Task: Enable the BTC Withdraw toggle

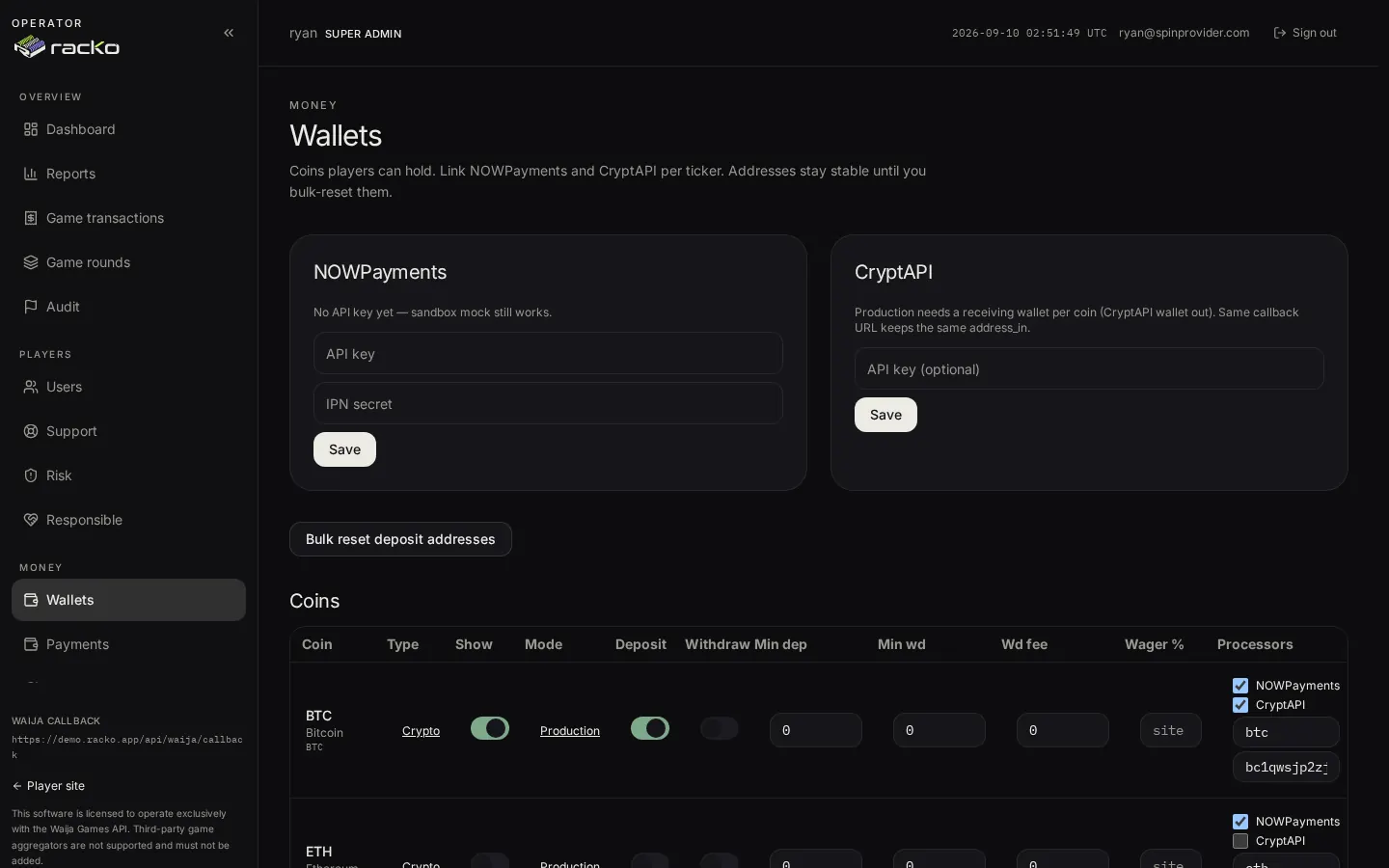Action: coord(720,728)
